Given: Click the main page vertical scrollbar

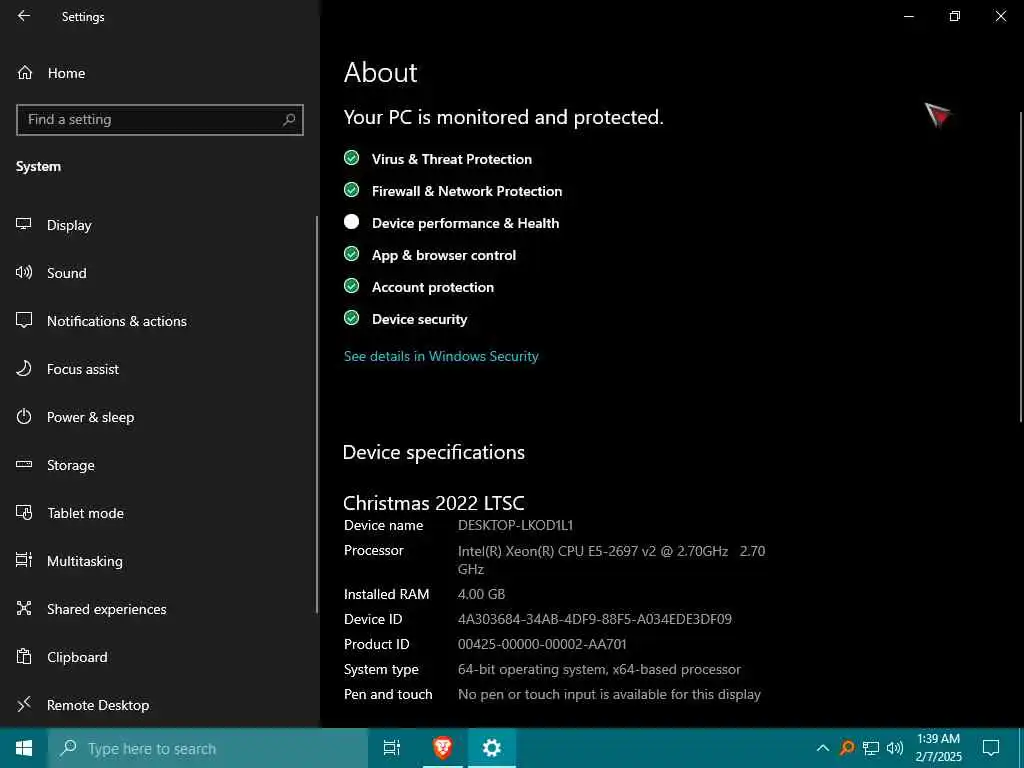Looking at the screenshot, I should point(1021,266).
